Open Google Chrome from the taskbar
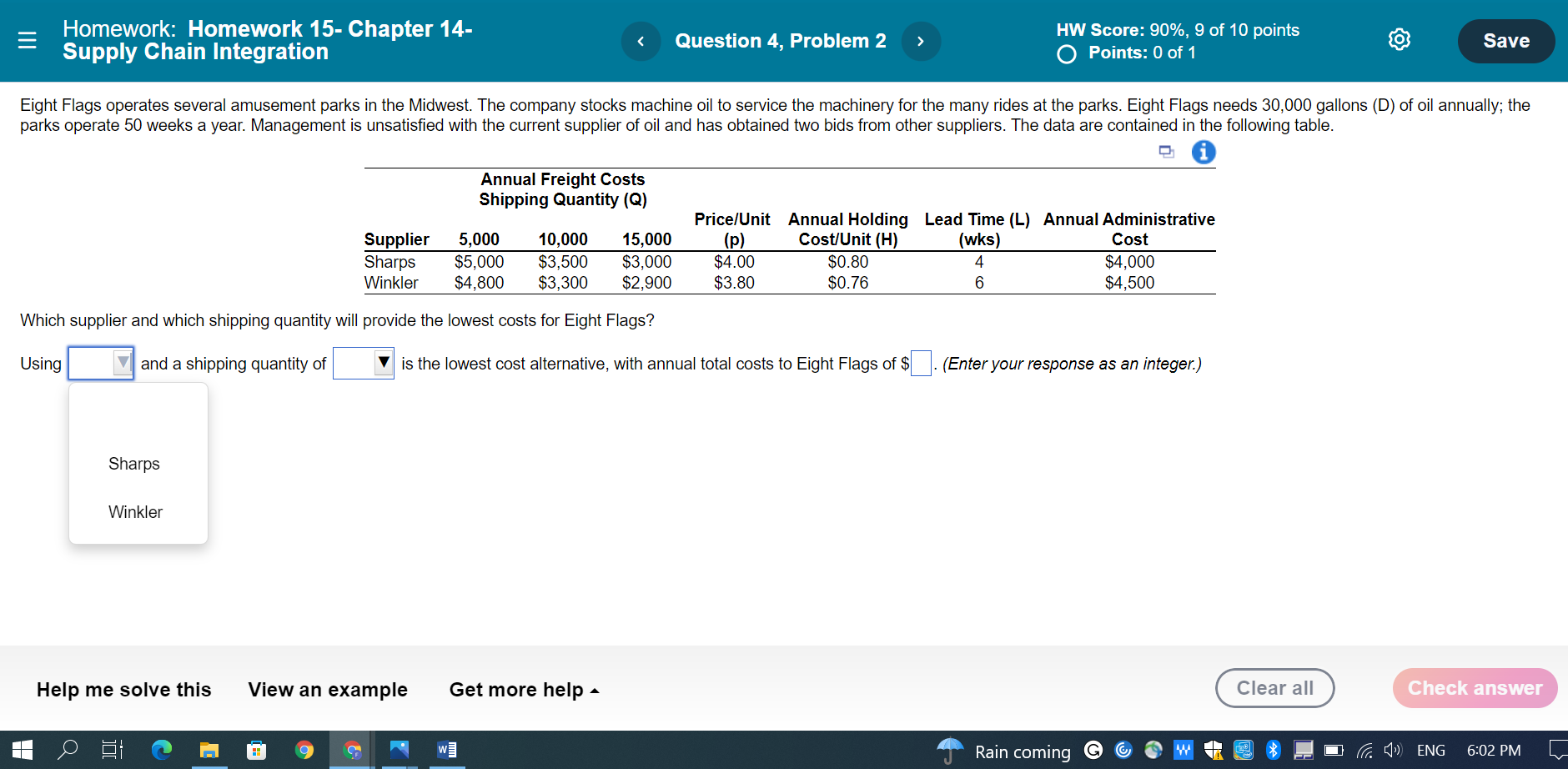The image size is (1568, 769). tap(305, 750)
